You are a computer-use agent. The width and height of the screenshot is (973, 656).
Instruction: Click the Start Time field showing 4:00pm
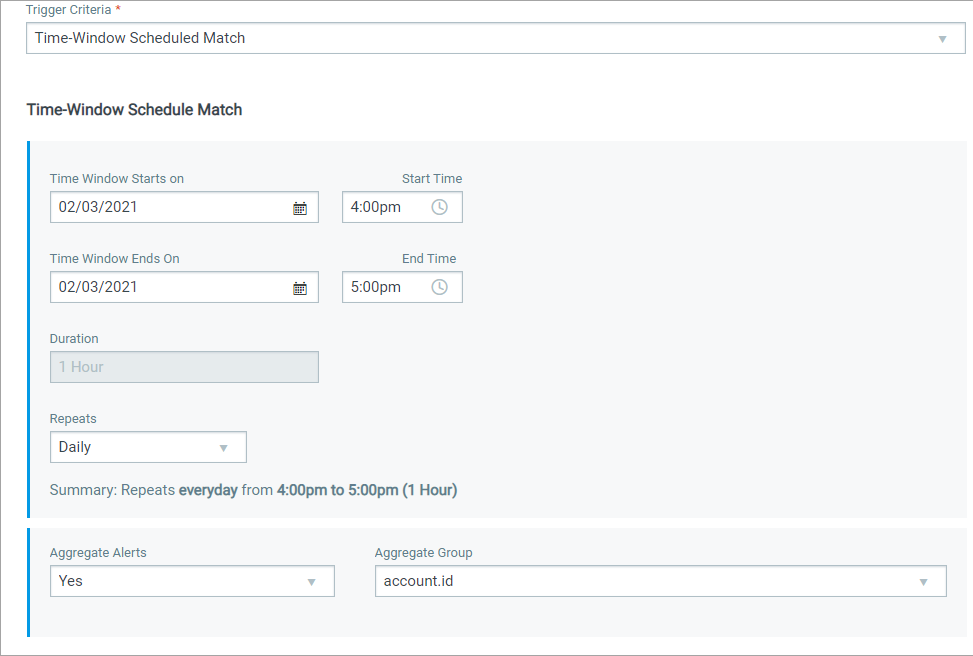[402, 207]
